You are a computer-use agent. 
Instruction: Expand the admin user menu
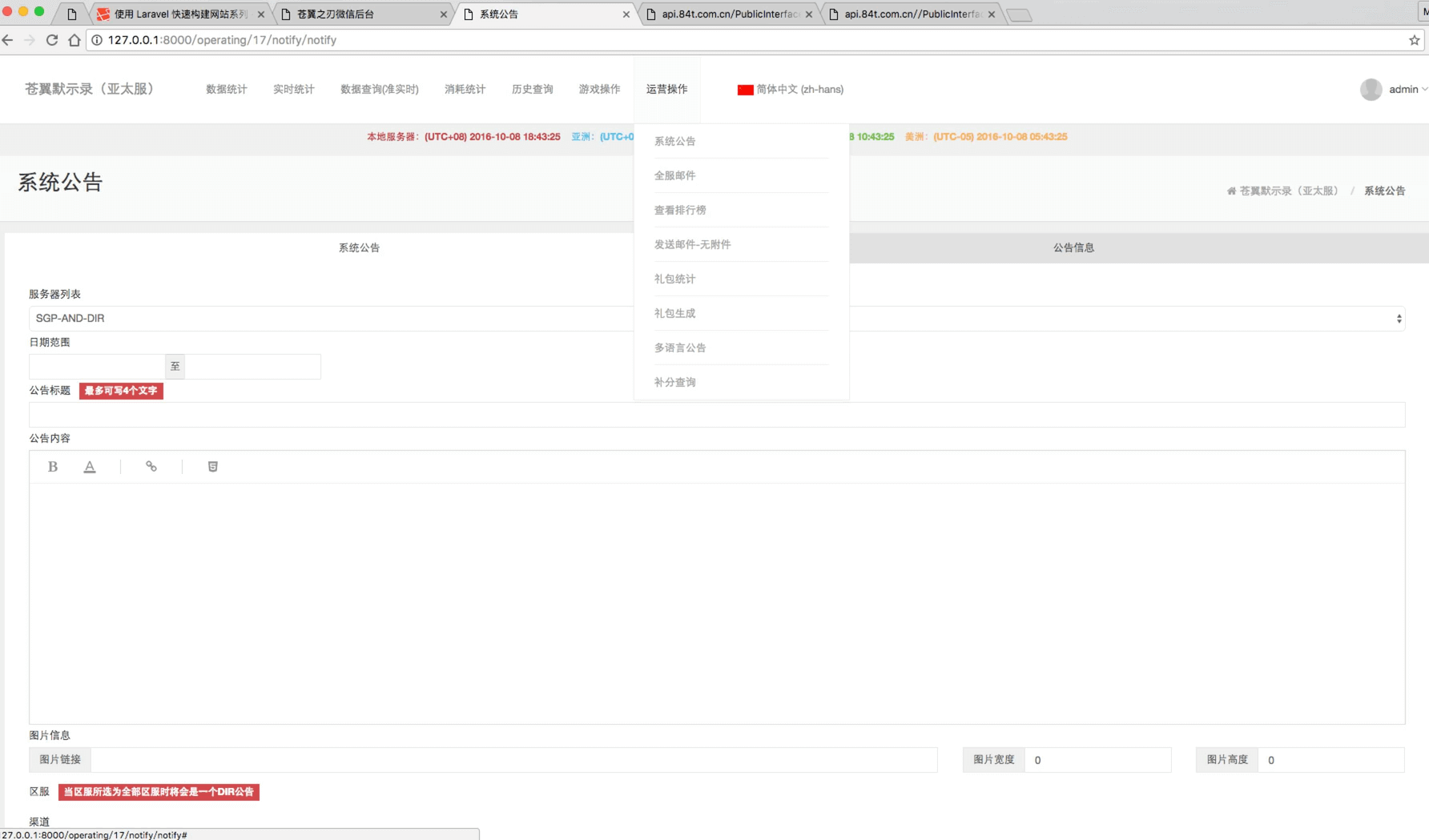[1394, 90]
